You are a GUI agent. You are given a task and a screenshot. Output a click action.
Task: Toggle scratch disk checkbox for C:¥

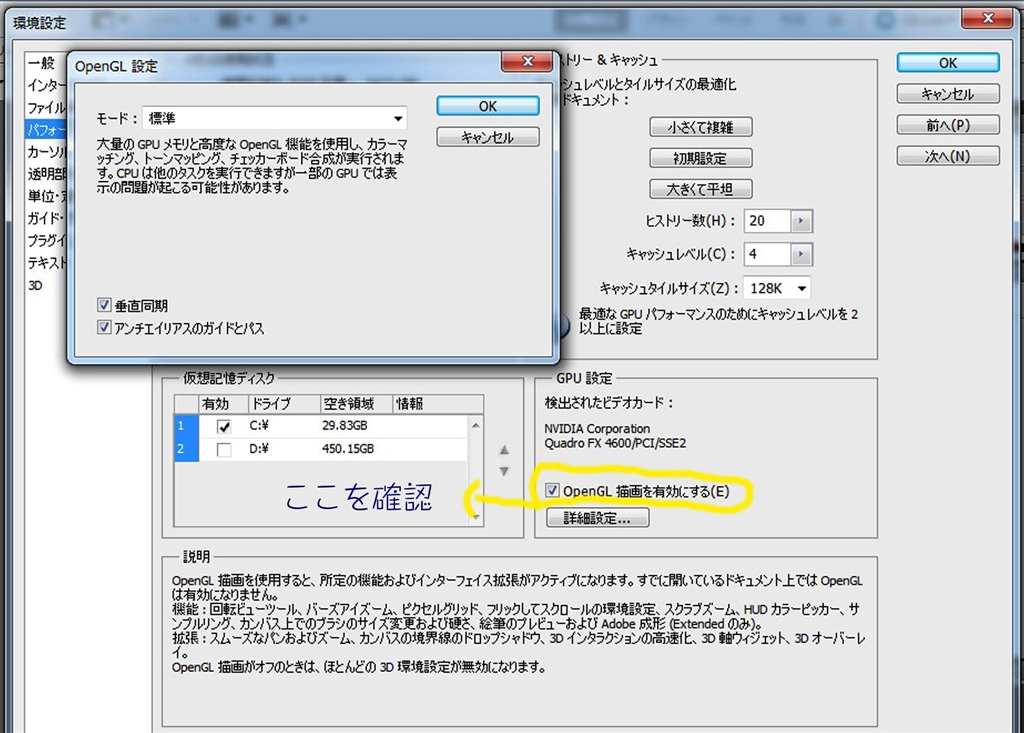point(224,427)
